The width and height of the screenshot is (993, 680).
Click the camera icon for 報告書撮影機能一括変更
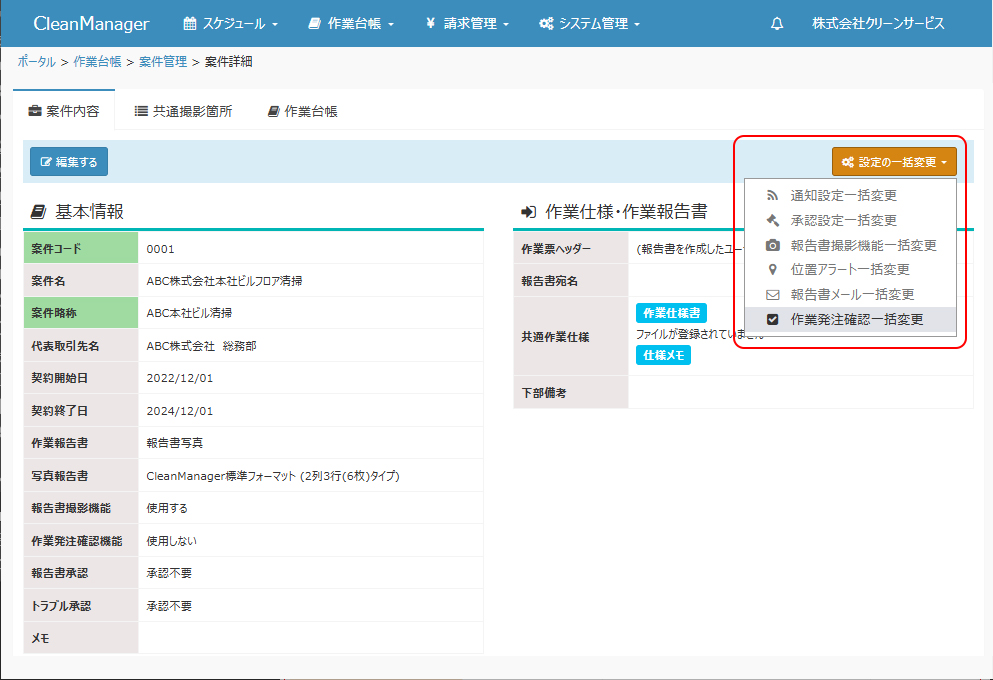772,246
